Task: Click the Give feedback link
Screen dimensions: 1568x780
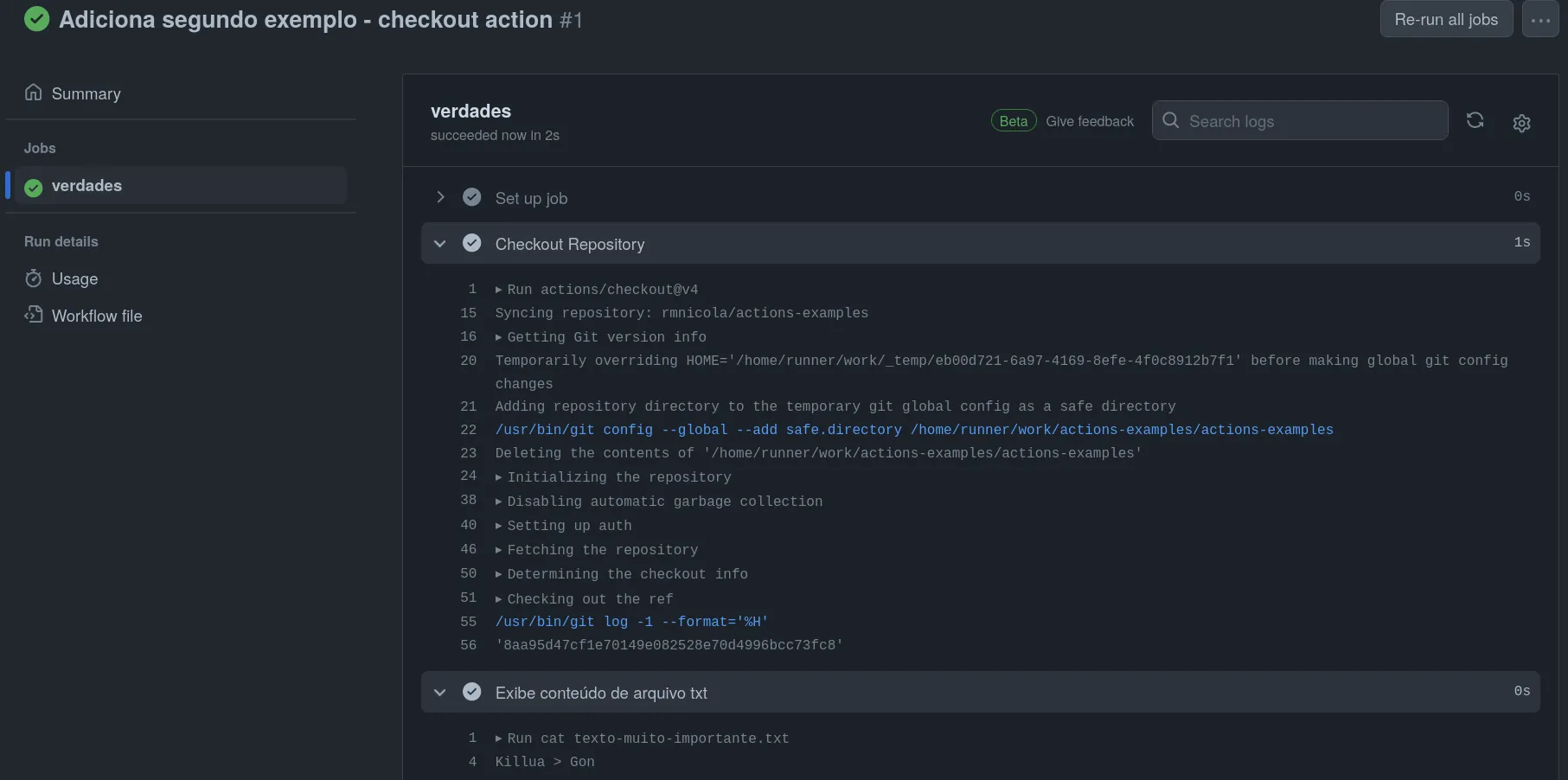Action: point(1089,121)
